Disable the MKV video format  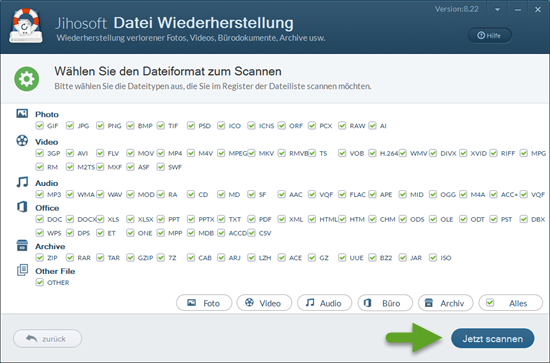[x=251, y=153]
